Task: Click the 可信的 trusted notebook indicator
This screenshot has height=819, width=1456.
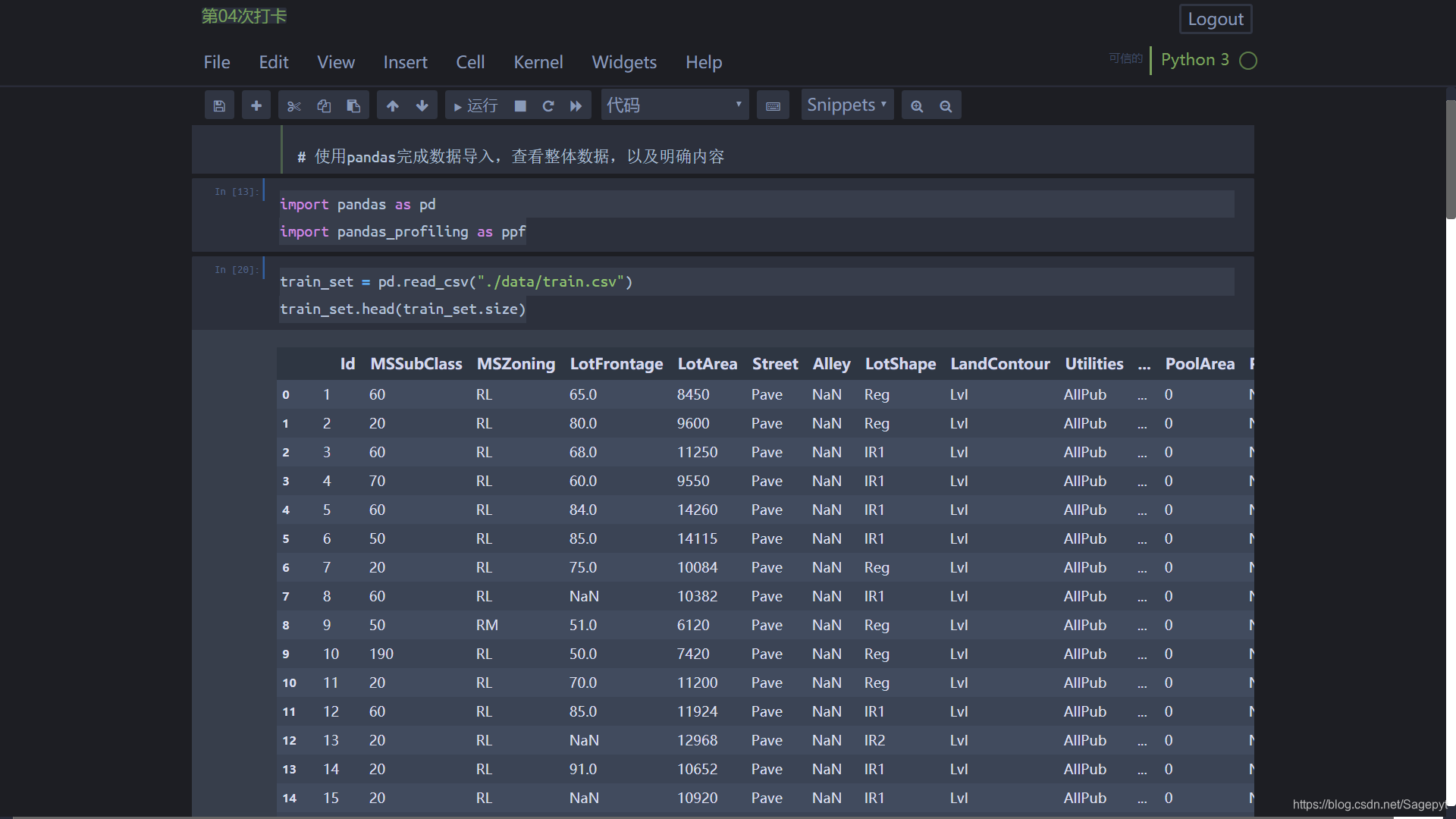Action: 1125,58
